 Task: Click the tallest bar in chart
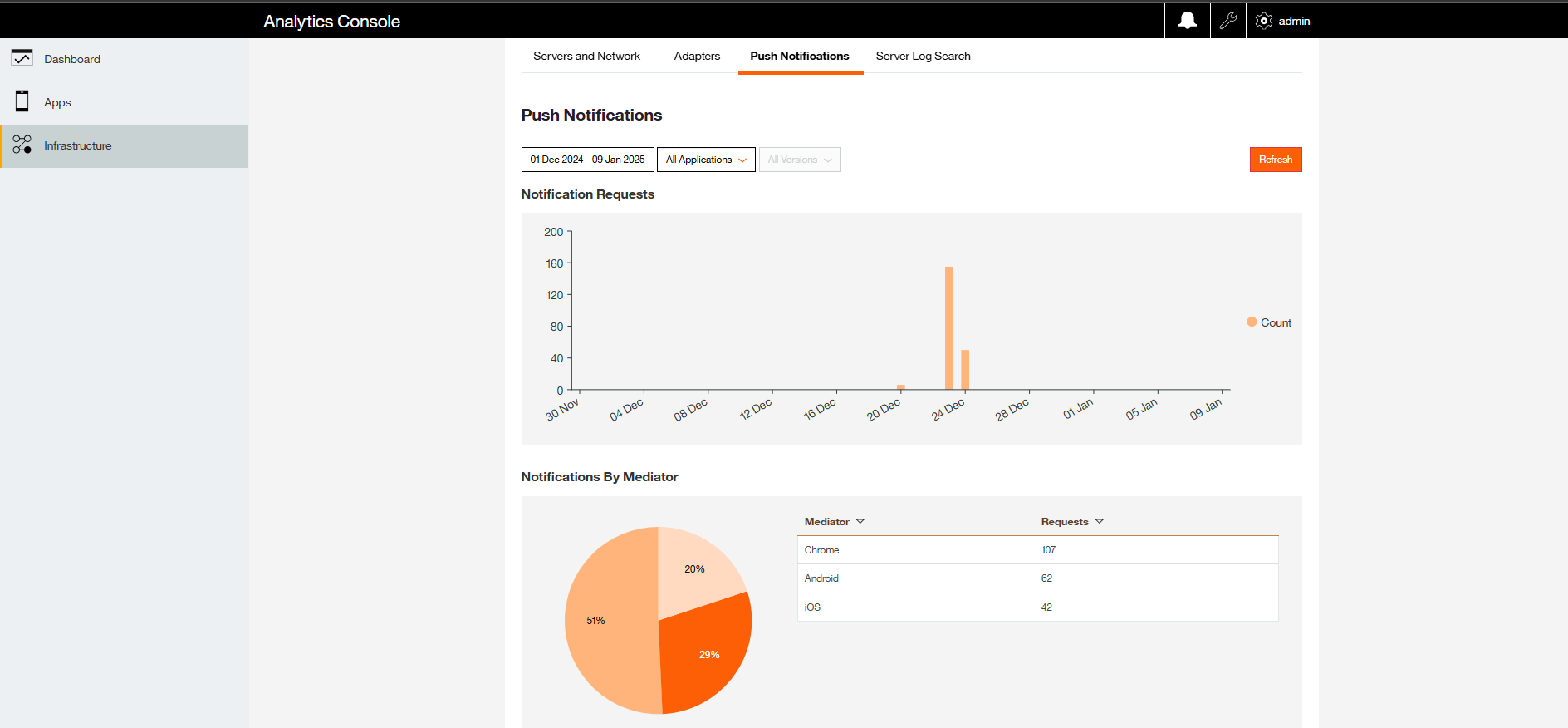click(948, 327)
